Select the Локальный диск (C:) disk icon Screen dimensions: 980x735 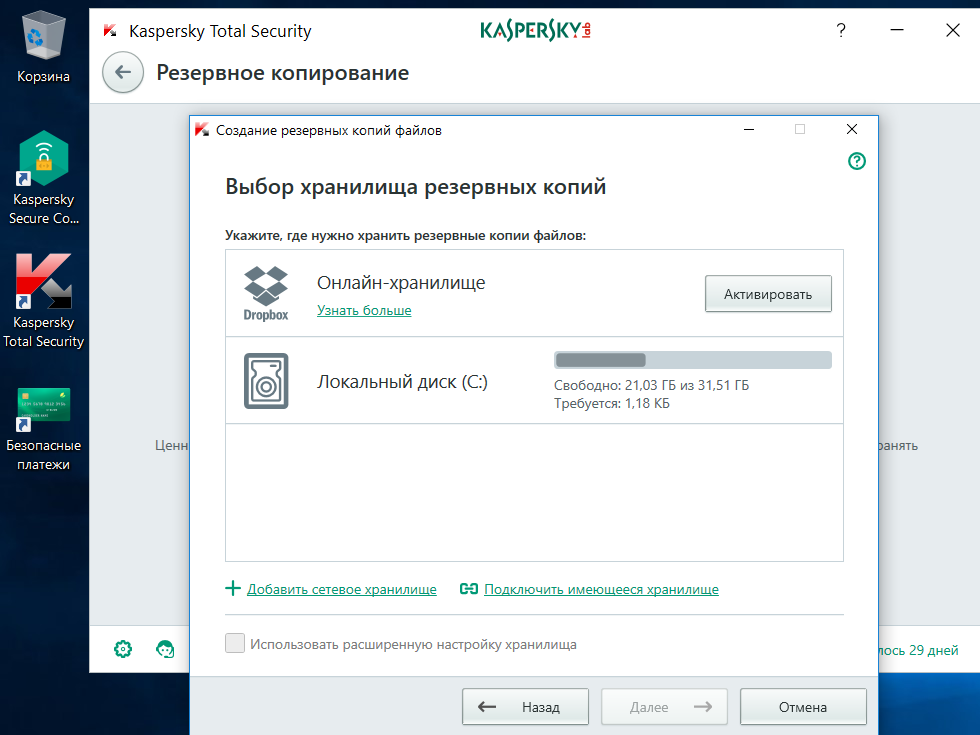(x=266, y=381)
